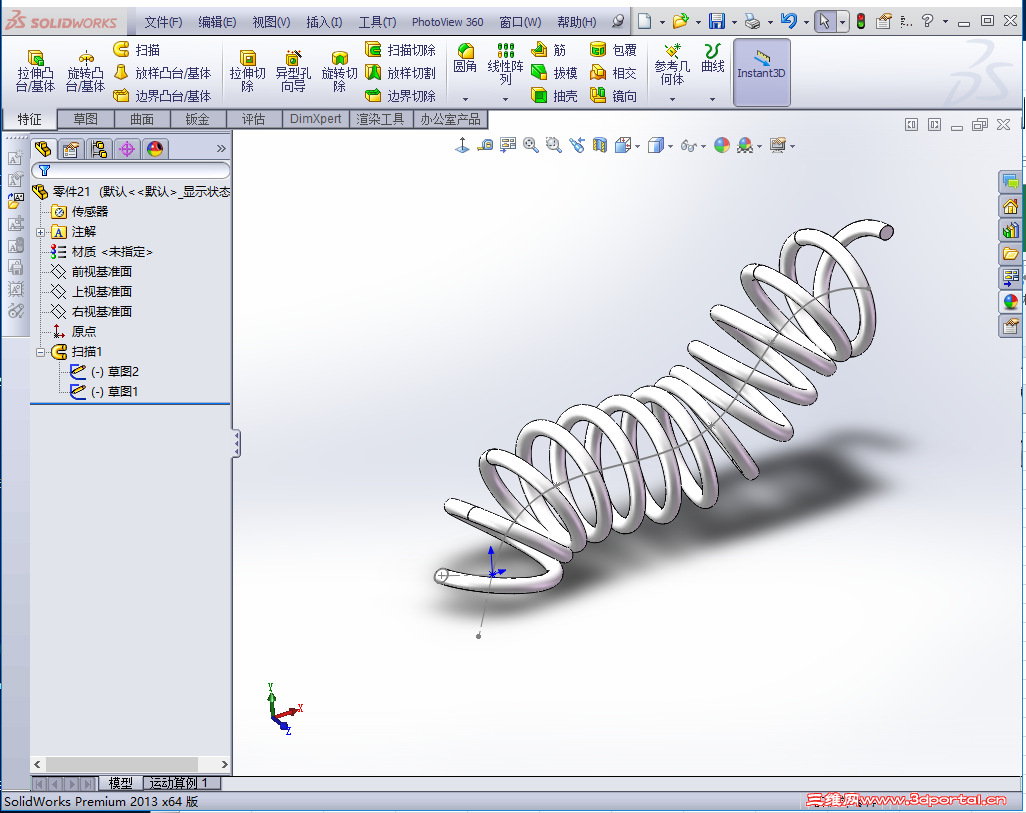Viewport: 1026px width, 813px height.
Task: Open dropdown arrow under 参考几何体
Action: point(672,99)
